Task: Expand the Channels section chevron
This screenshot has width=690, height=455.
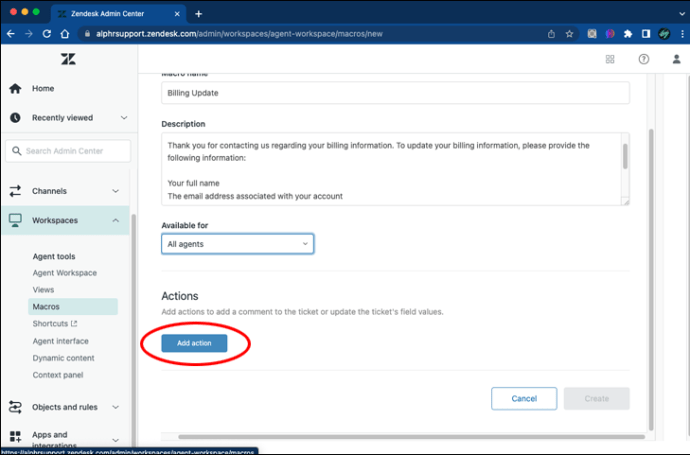Action: click(x=115, y=191)
